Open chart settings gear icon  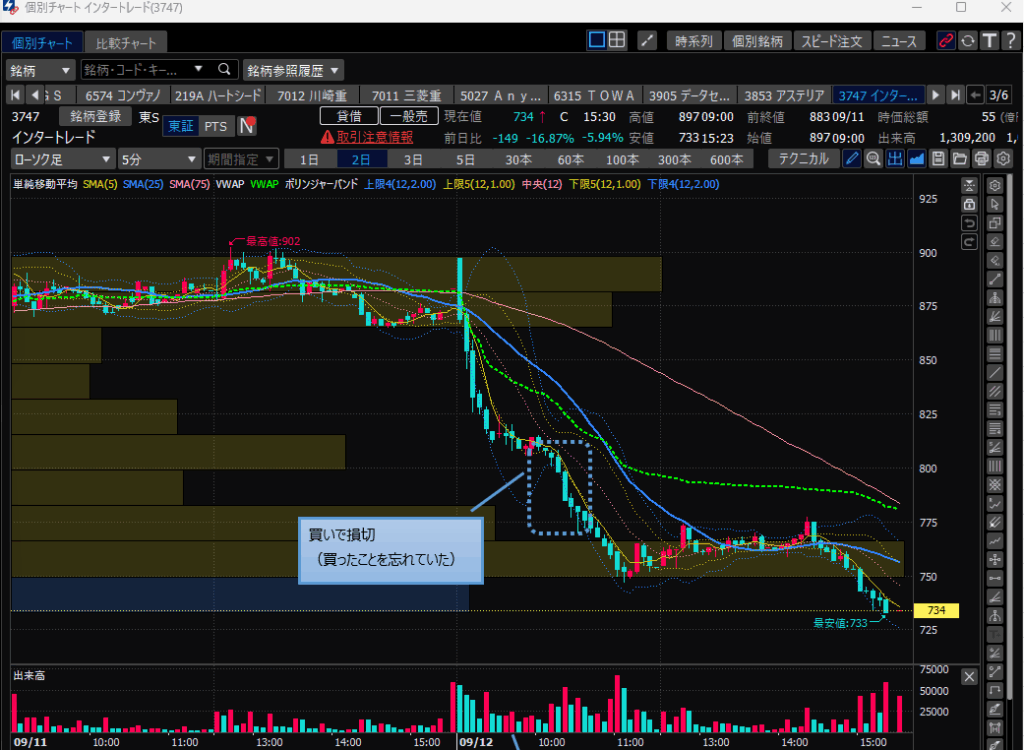[x=1003, y=159]
